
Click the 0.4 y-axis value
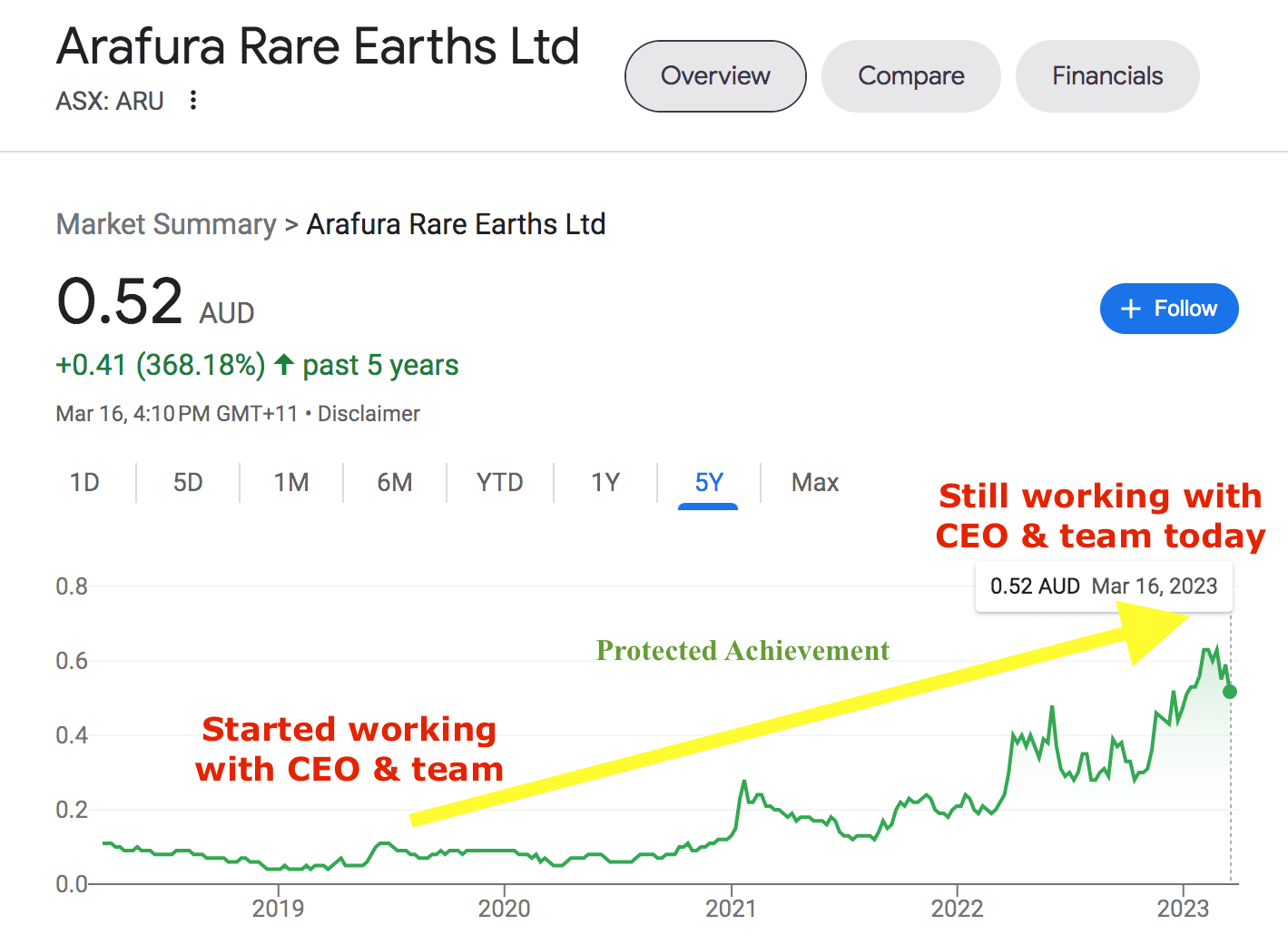coord(72,735)
